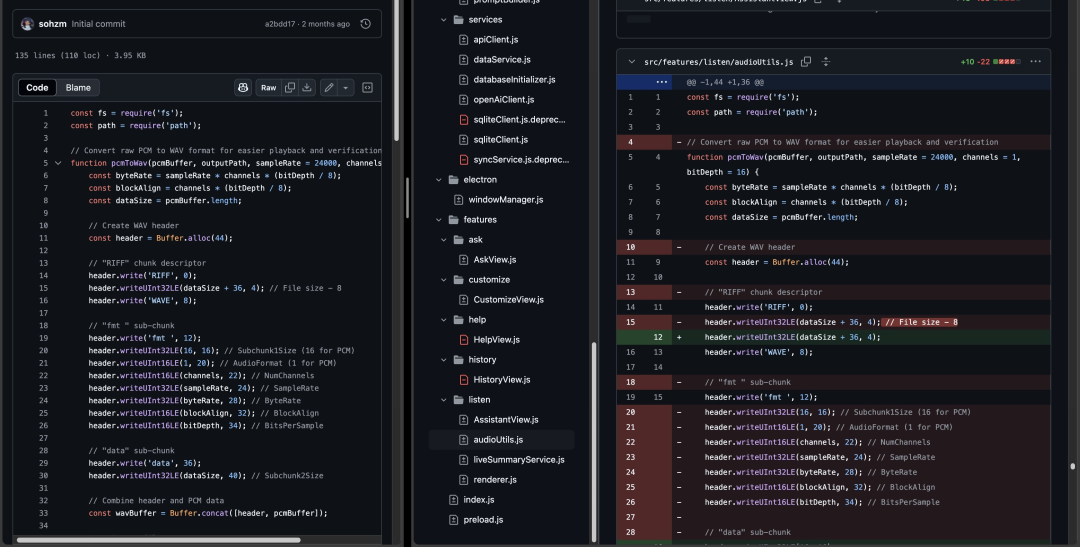Copy raw file contents icon
Screen dimensions: 1080x547
pyautogui.click(x=290, y=87)
